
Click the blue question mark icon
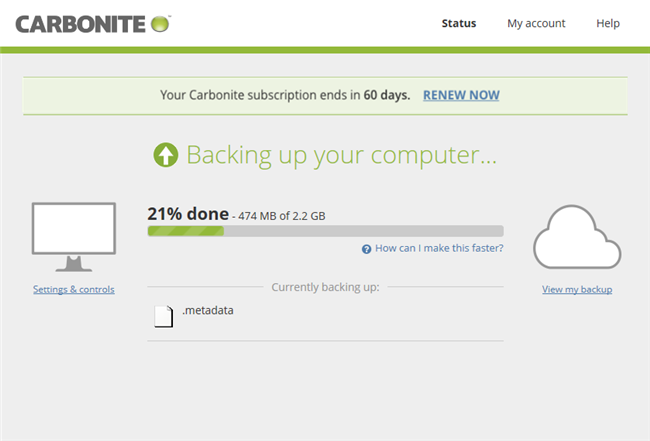click(367, 248)
